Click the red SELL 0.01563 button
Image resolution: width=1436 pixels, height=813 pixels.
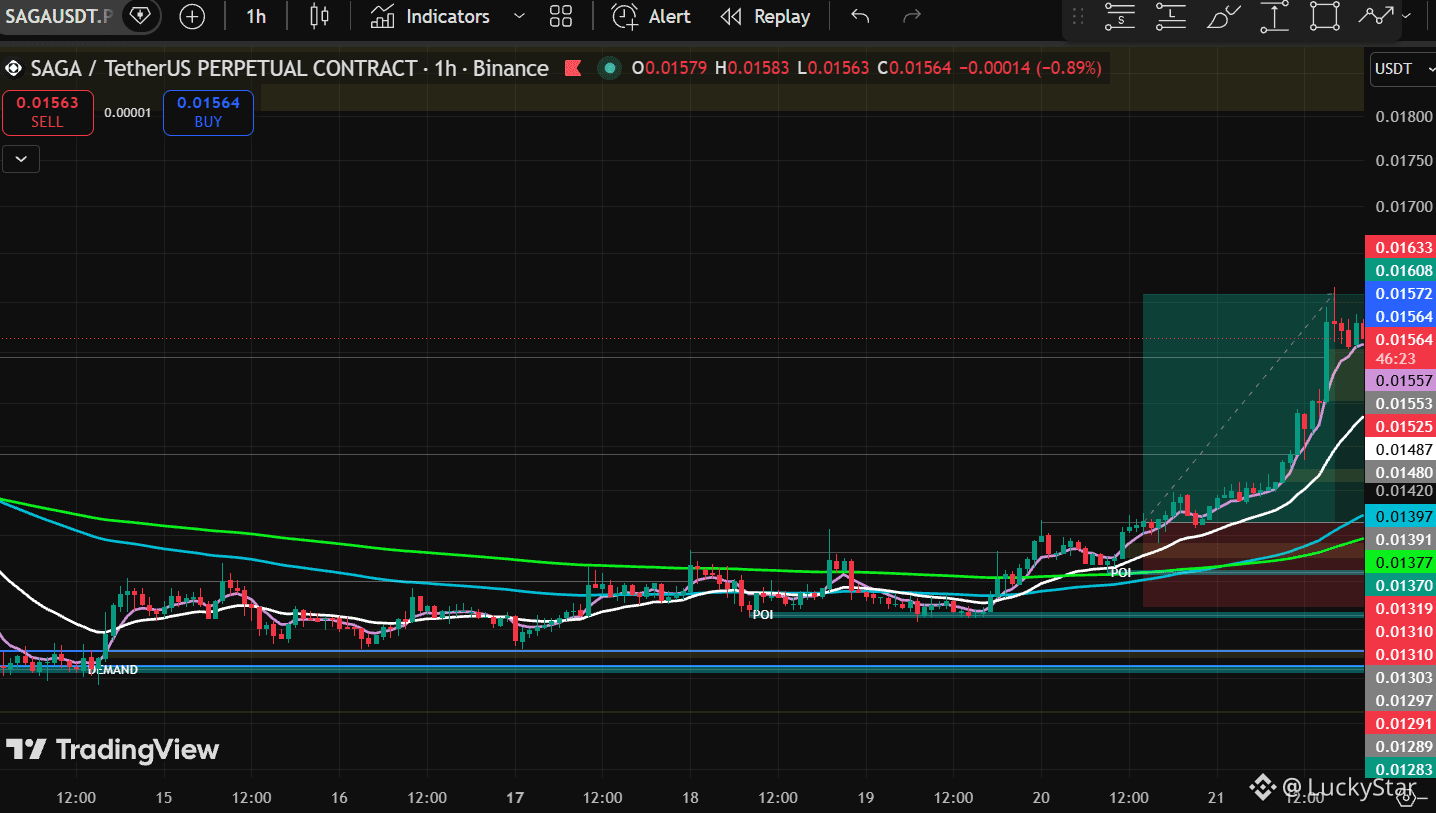point(47,112)
